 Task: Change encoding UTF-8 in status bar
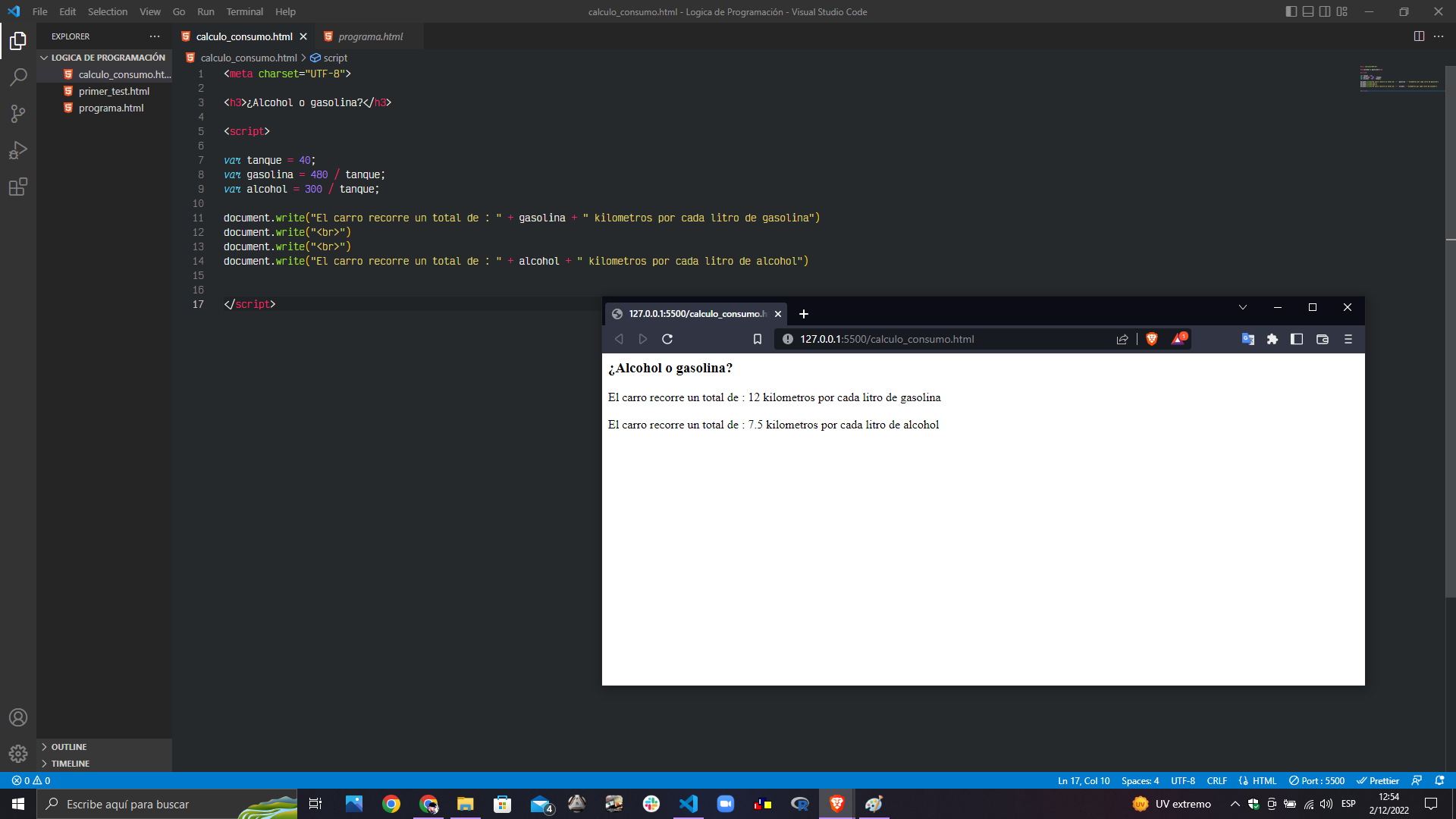click(1182, 780)
